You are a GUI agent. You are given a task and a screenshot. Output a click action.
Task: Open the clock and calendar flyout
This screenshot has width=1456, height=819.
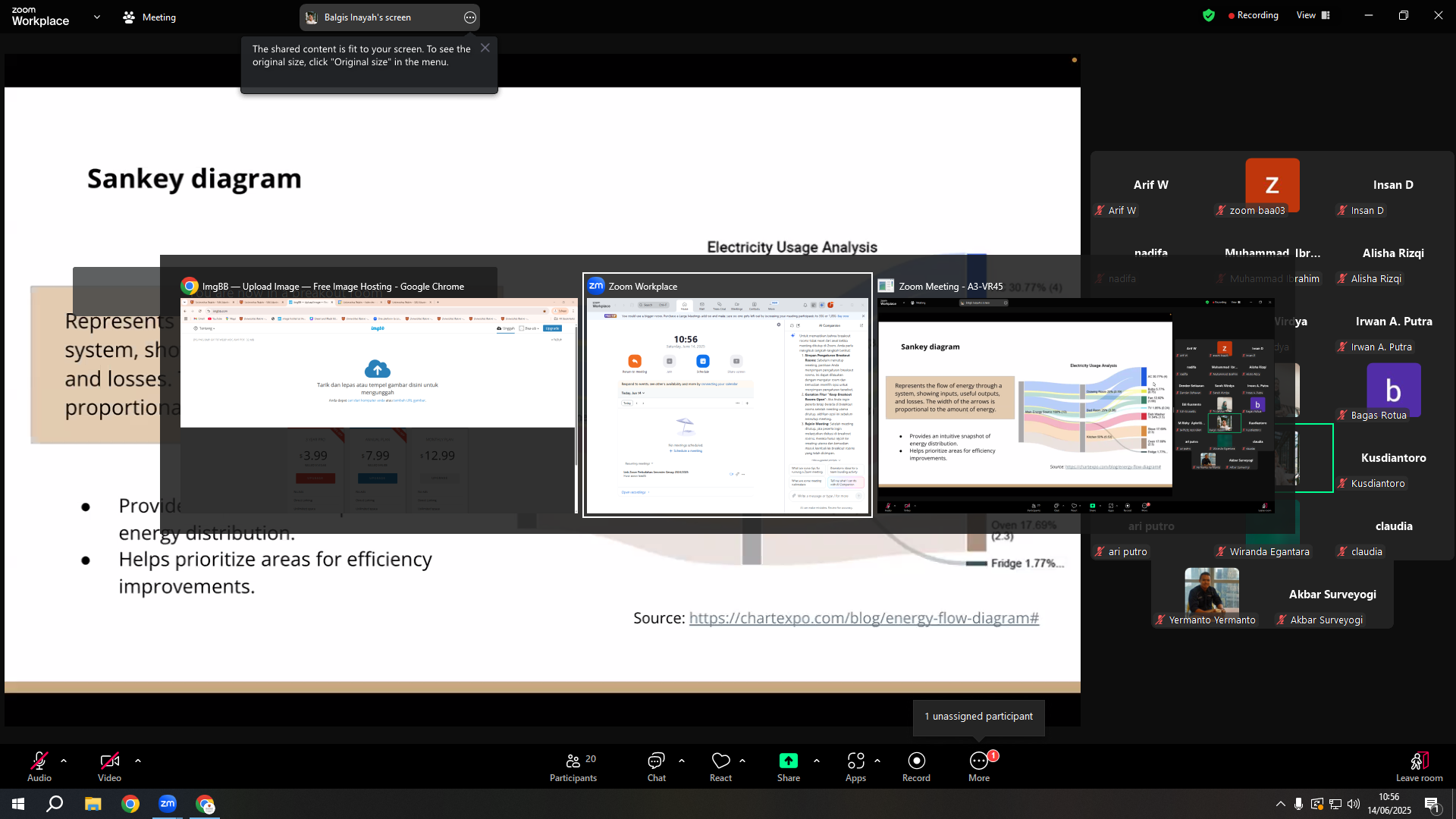(1389, 804)
